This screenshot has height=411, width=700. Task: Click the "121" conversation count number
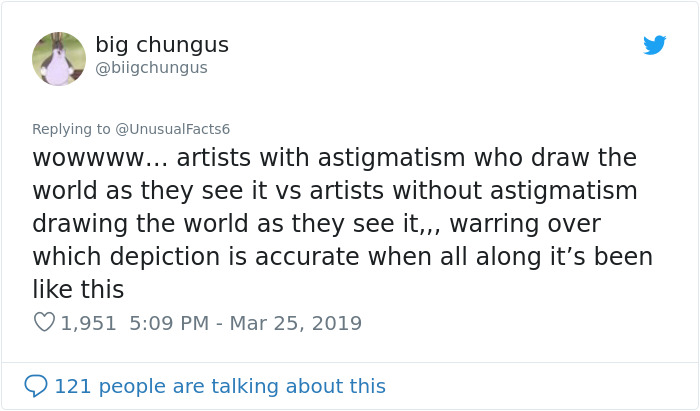[x=71, y=386]
